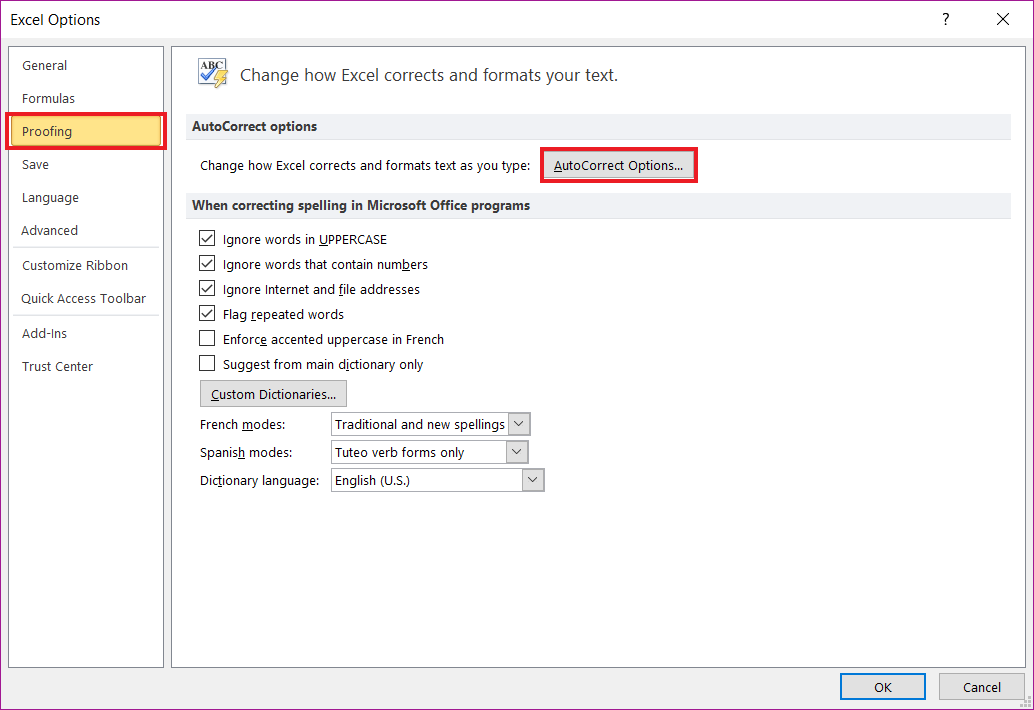
Task: Click the ABC proofing checkmark icon
Action: [x=213, y=73]
